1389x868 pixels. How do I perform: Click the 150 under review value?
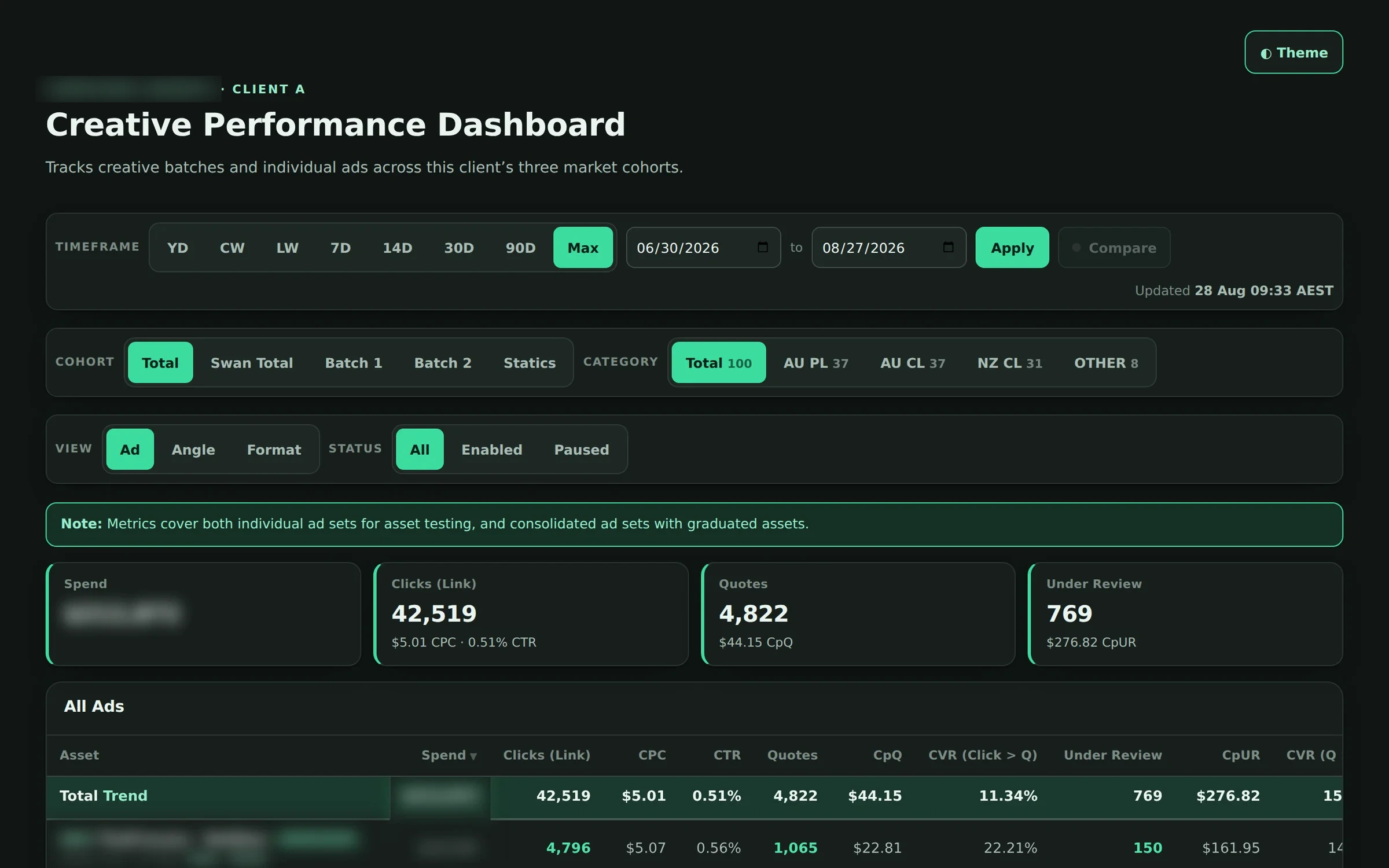(1148, 848)
